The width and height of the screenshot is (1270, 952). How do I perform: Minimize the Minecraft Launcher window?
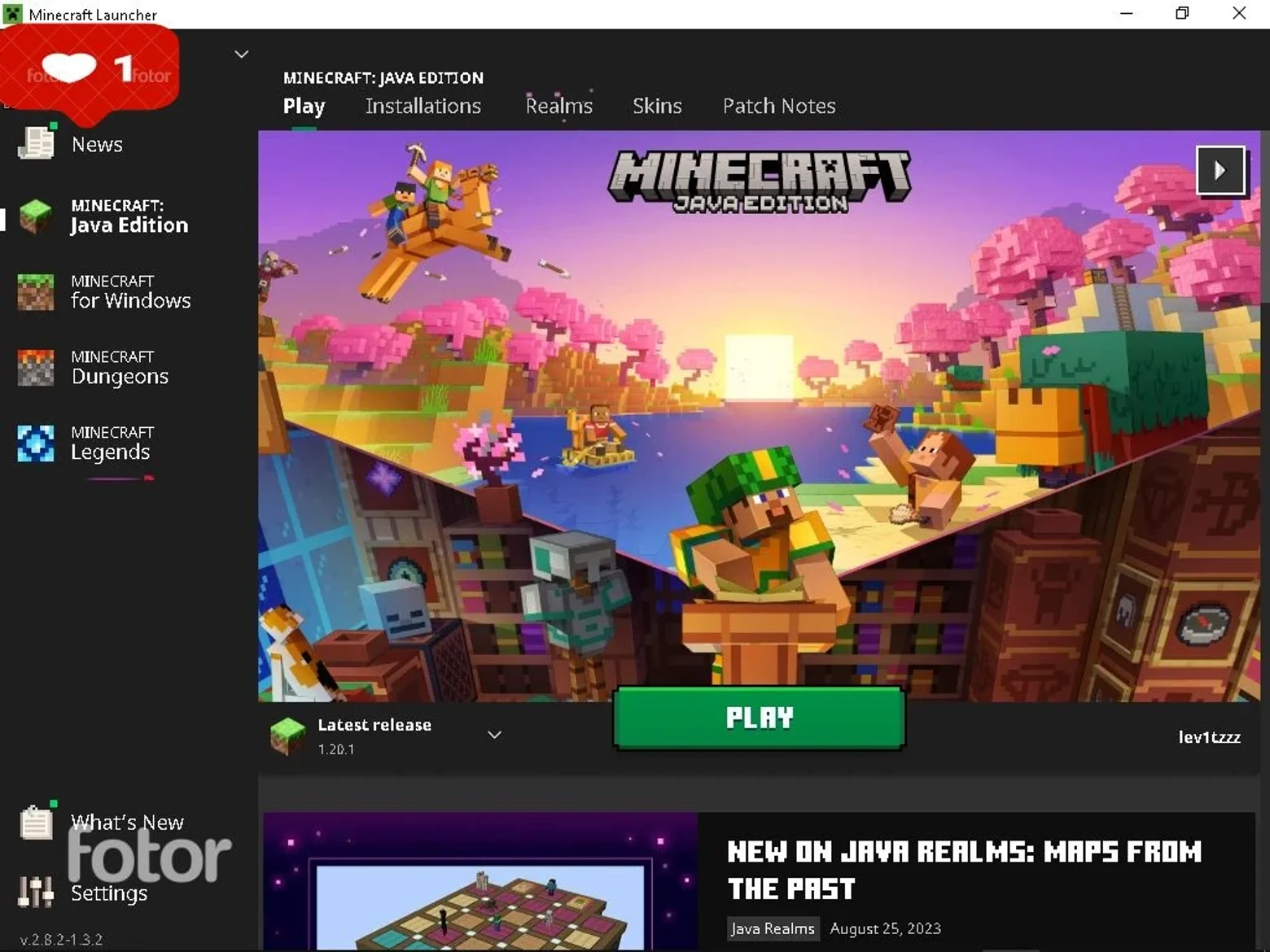1127,14
